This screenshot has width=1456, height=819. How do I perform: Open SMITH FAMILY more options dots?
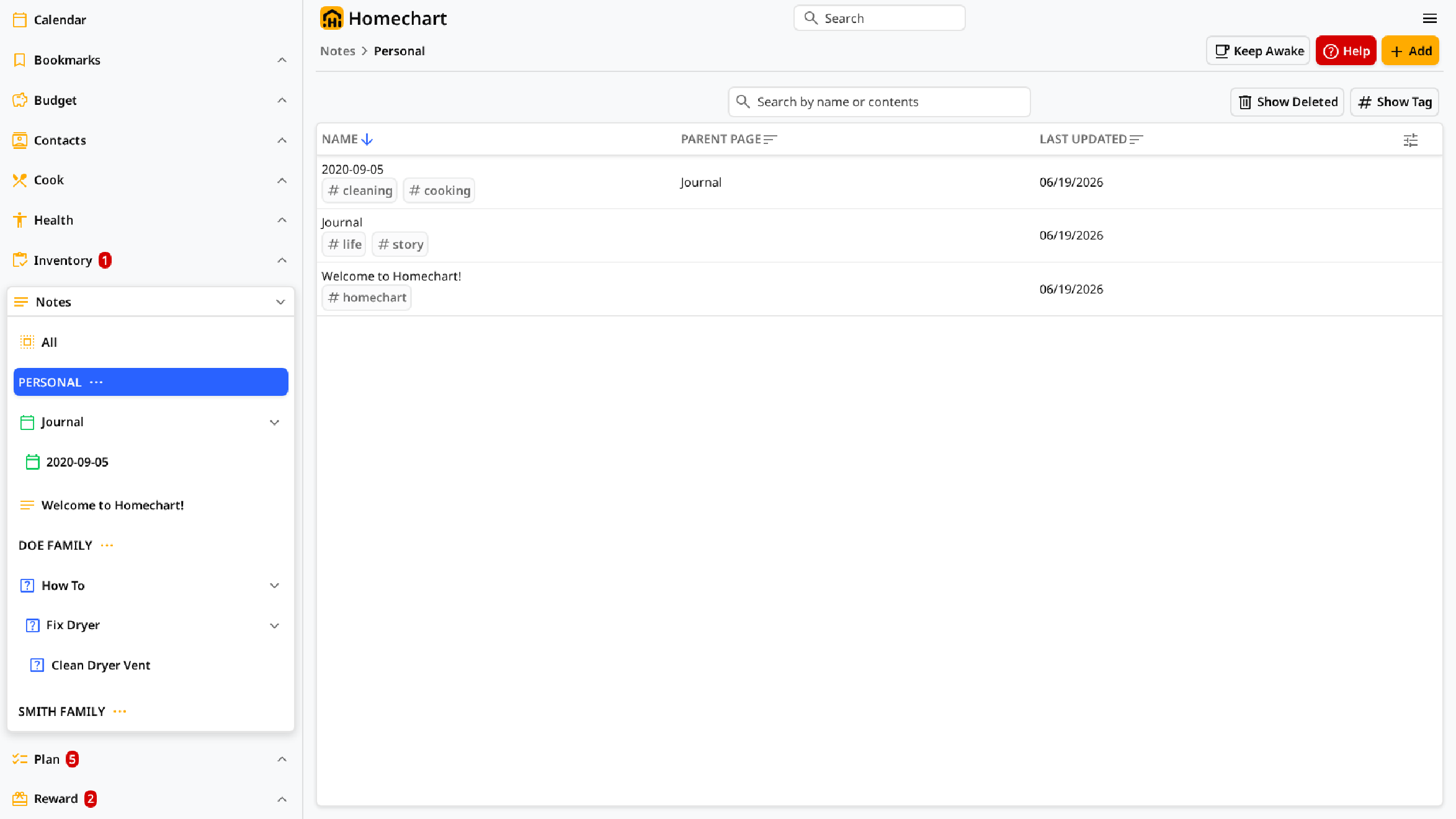pyautogui.click(x=120, y=712)
